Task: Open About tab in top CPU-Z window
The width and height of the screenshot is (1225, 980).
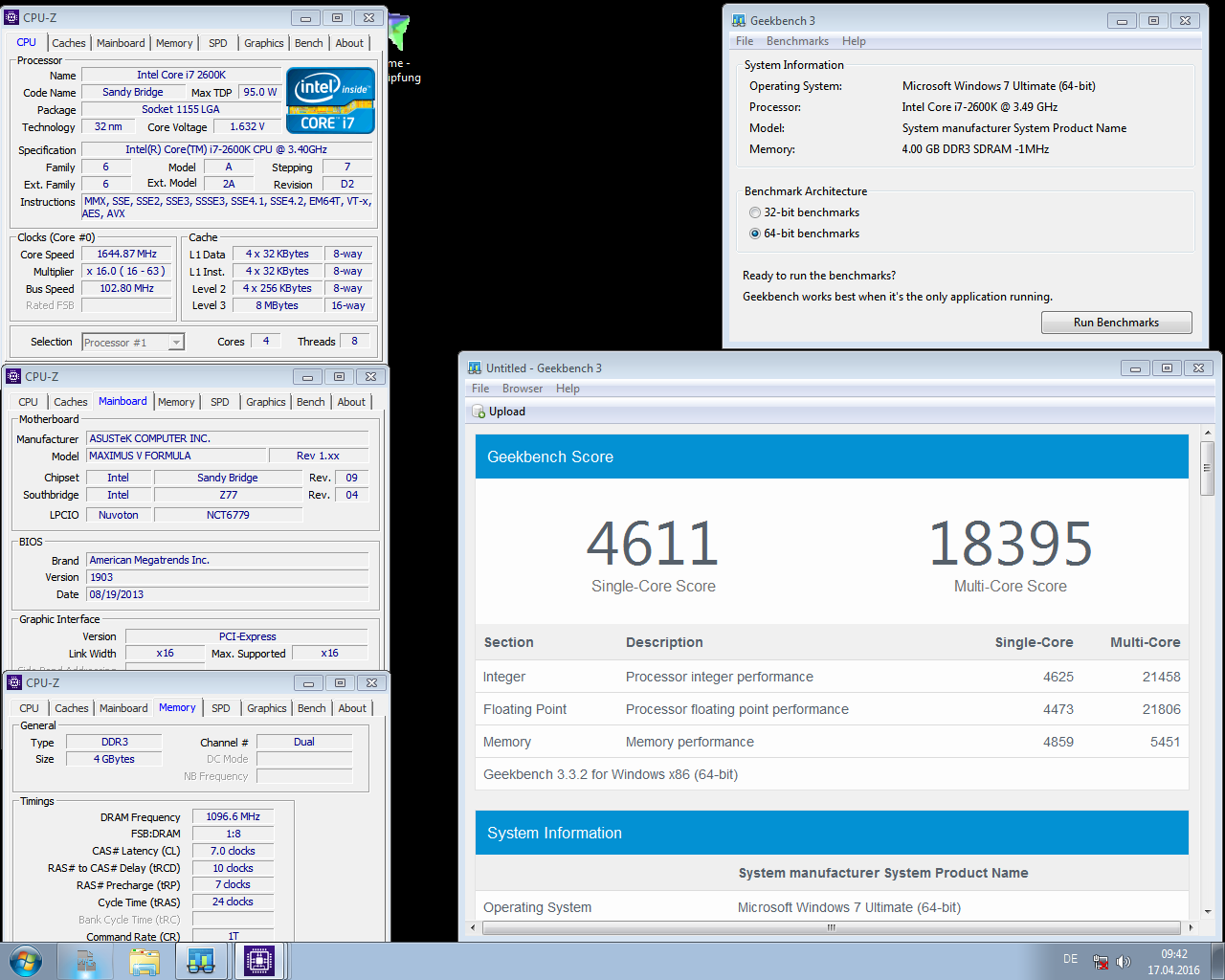Action: click(349, 43)
